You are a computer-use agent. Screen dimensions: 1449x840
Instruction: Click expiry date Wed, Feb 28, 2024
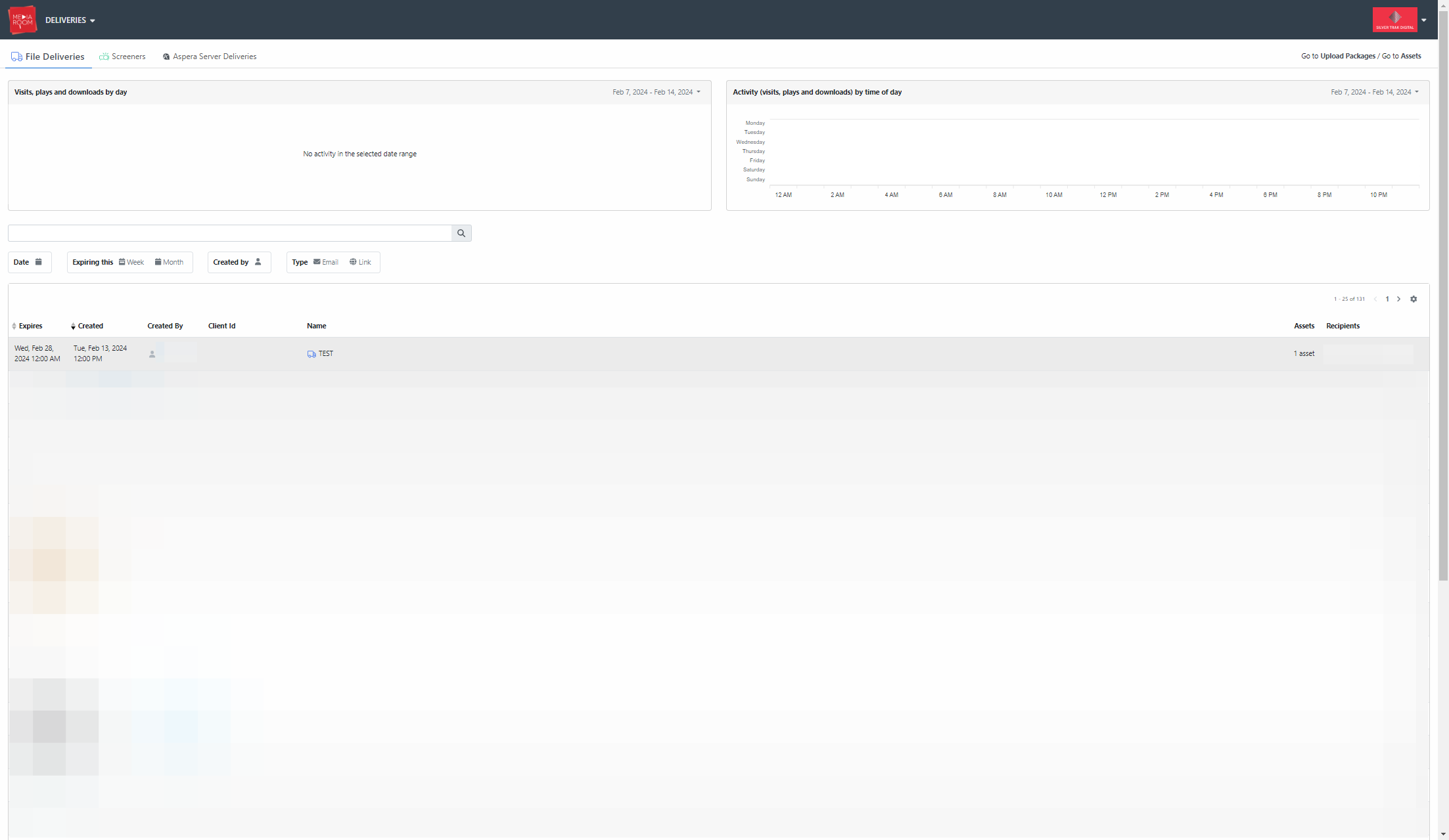37,353
